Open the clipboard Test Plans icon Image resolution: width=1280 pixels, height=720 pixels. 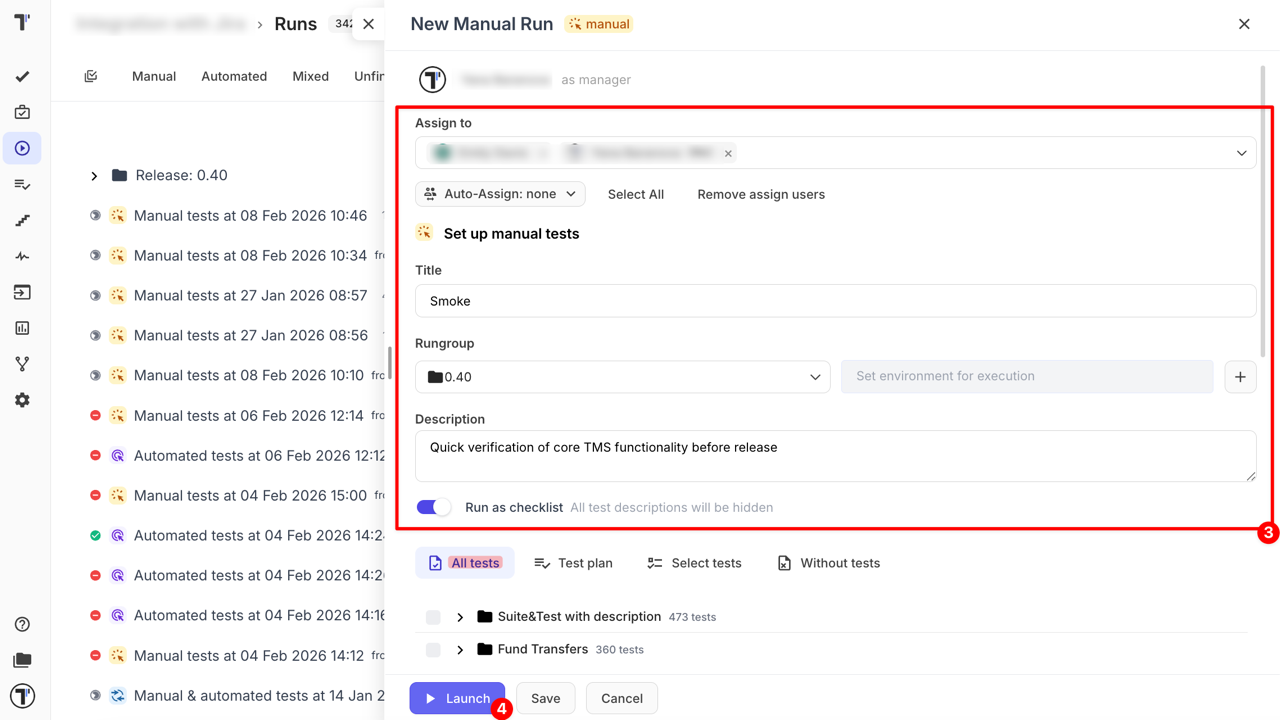pos(22,112)
